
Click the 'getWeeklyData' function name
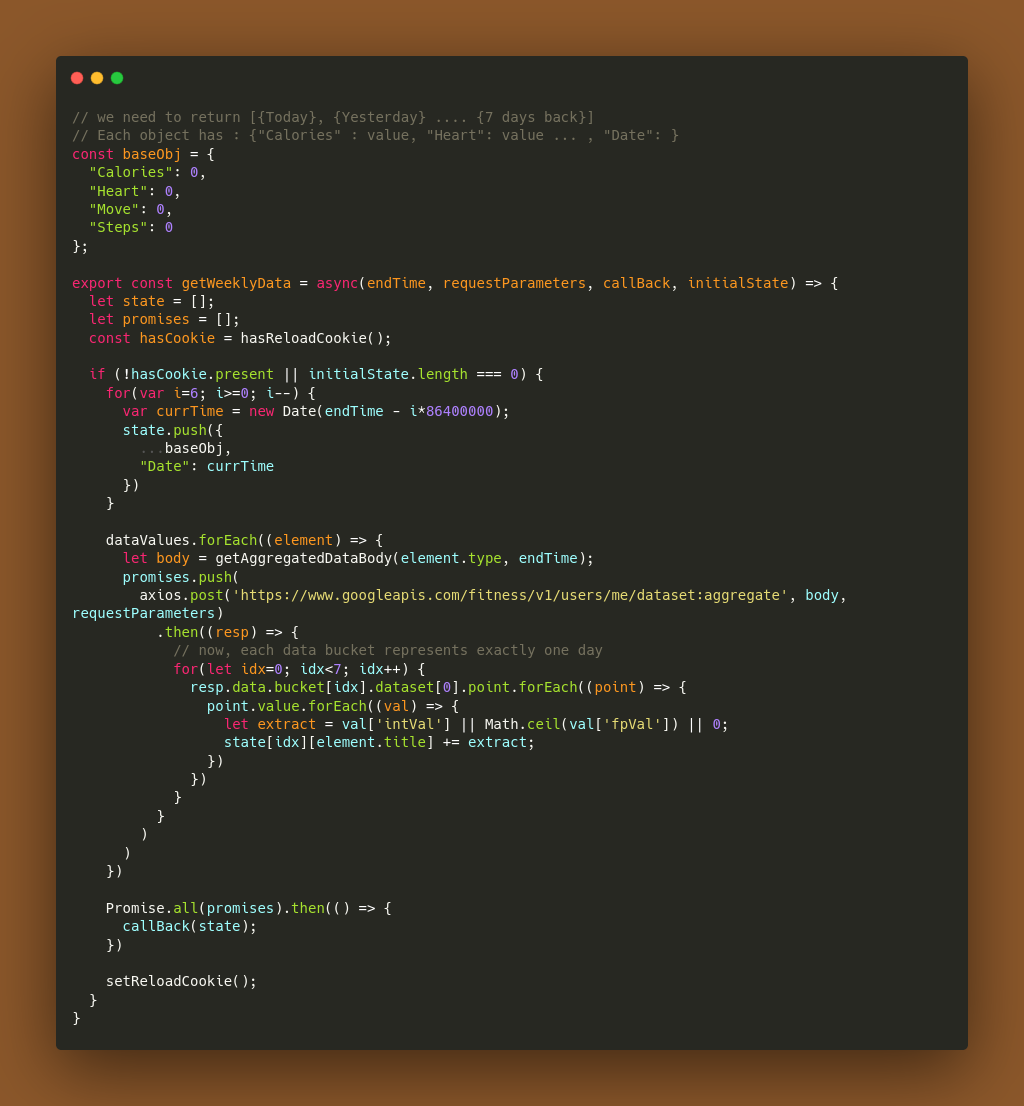coord(236,283)
